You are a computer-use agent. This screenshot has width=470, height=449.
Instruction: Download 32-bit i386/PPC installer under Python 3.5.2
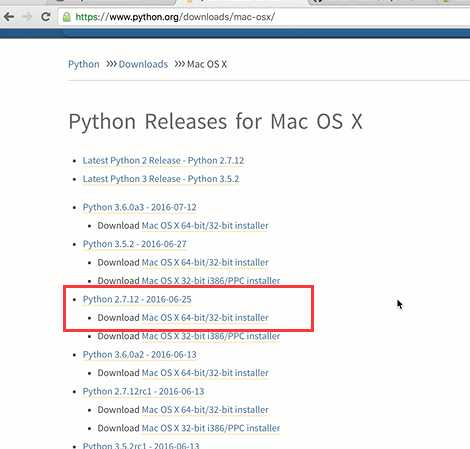(x=211, y=281)
